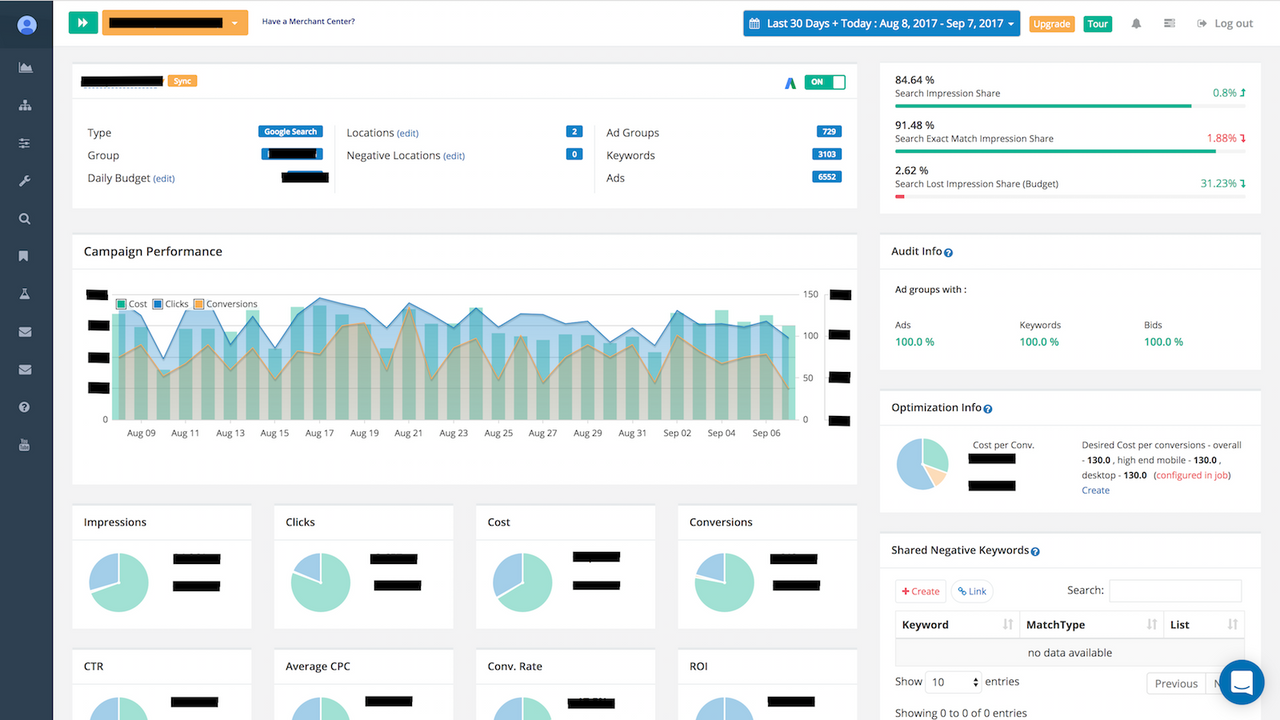Image resolution: width=1280 pixels, height=720 pixels.
Task: Change the Show entries dropdown to another value
Action: tap(953, 681)
